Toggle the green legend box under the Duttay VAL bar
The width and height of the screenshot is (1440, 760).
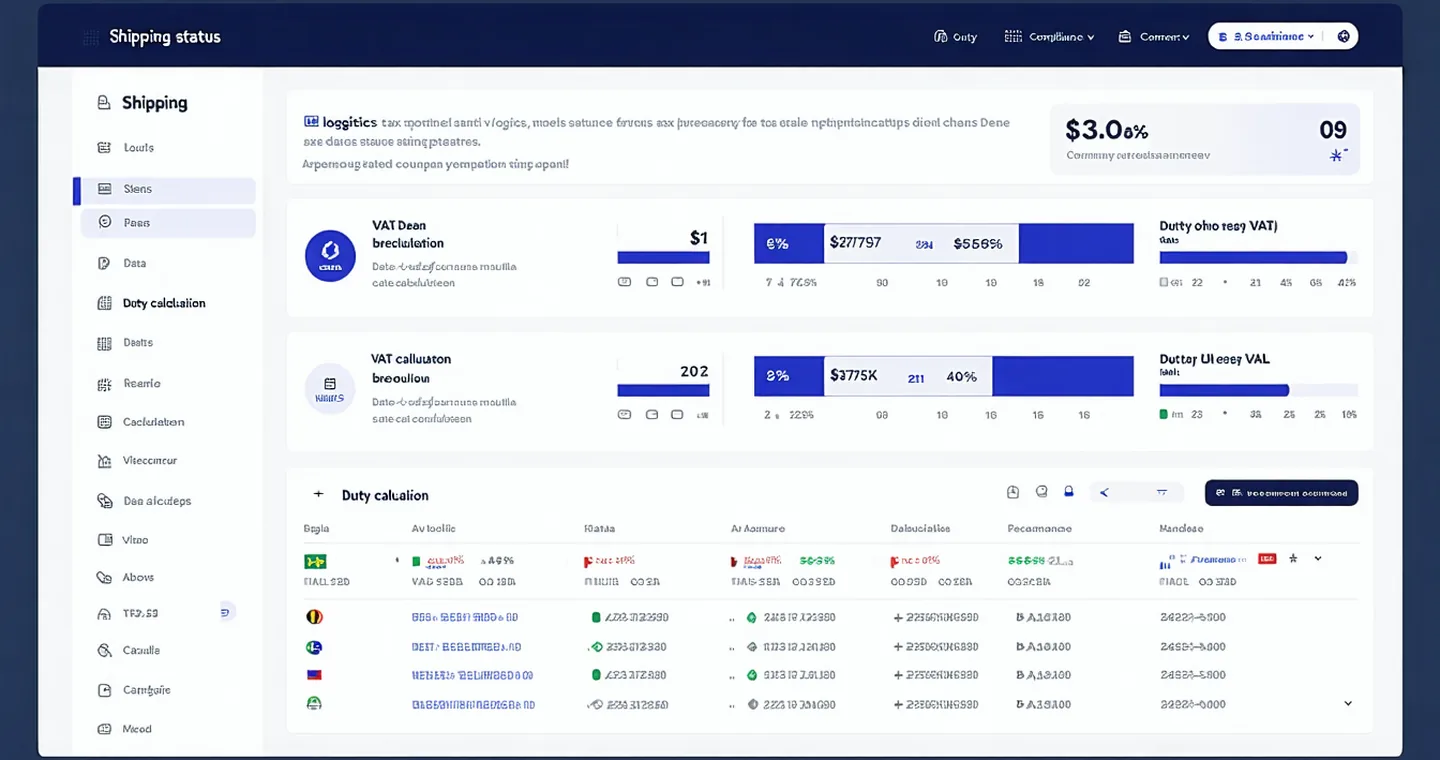pyautogui.click(x=1163, y=414)
